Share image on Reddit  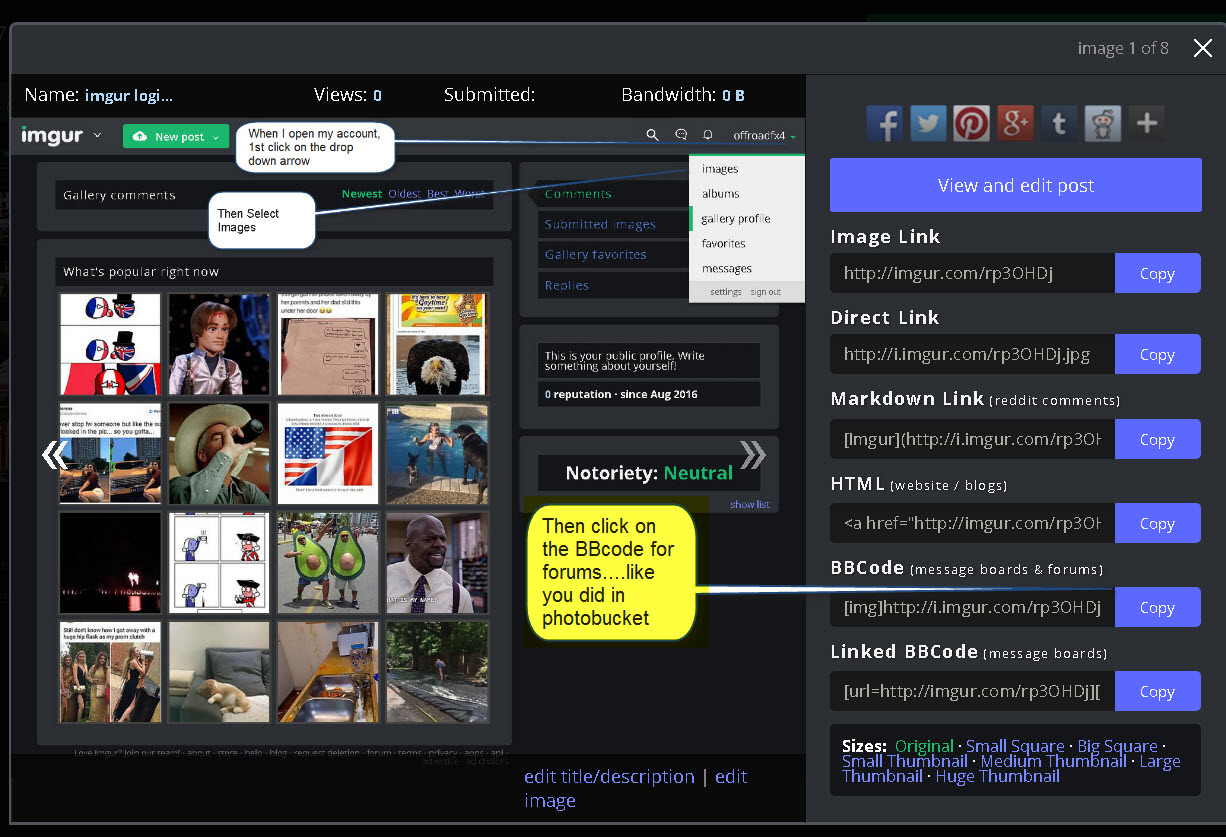click(1103, 124)
